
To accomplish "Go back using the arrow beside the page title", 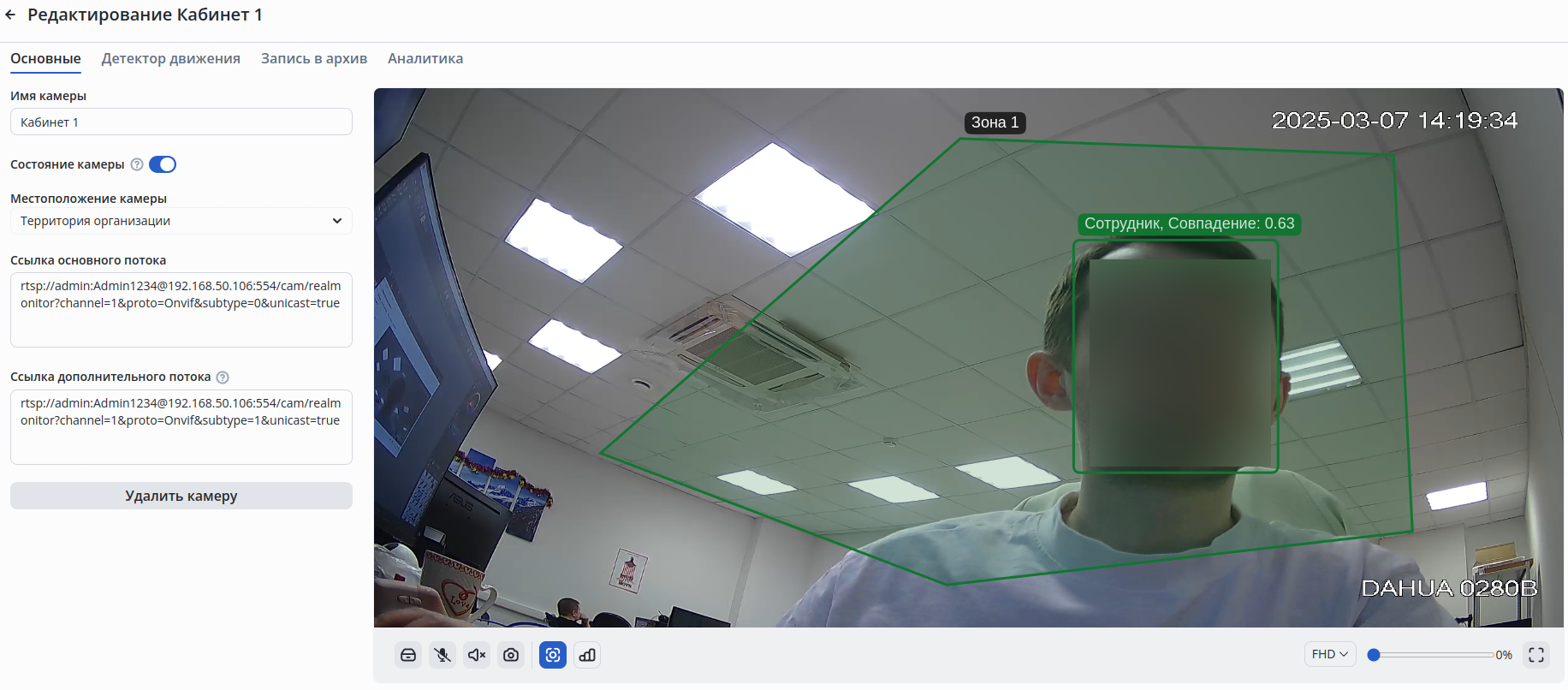I will [10, 15].
